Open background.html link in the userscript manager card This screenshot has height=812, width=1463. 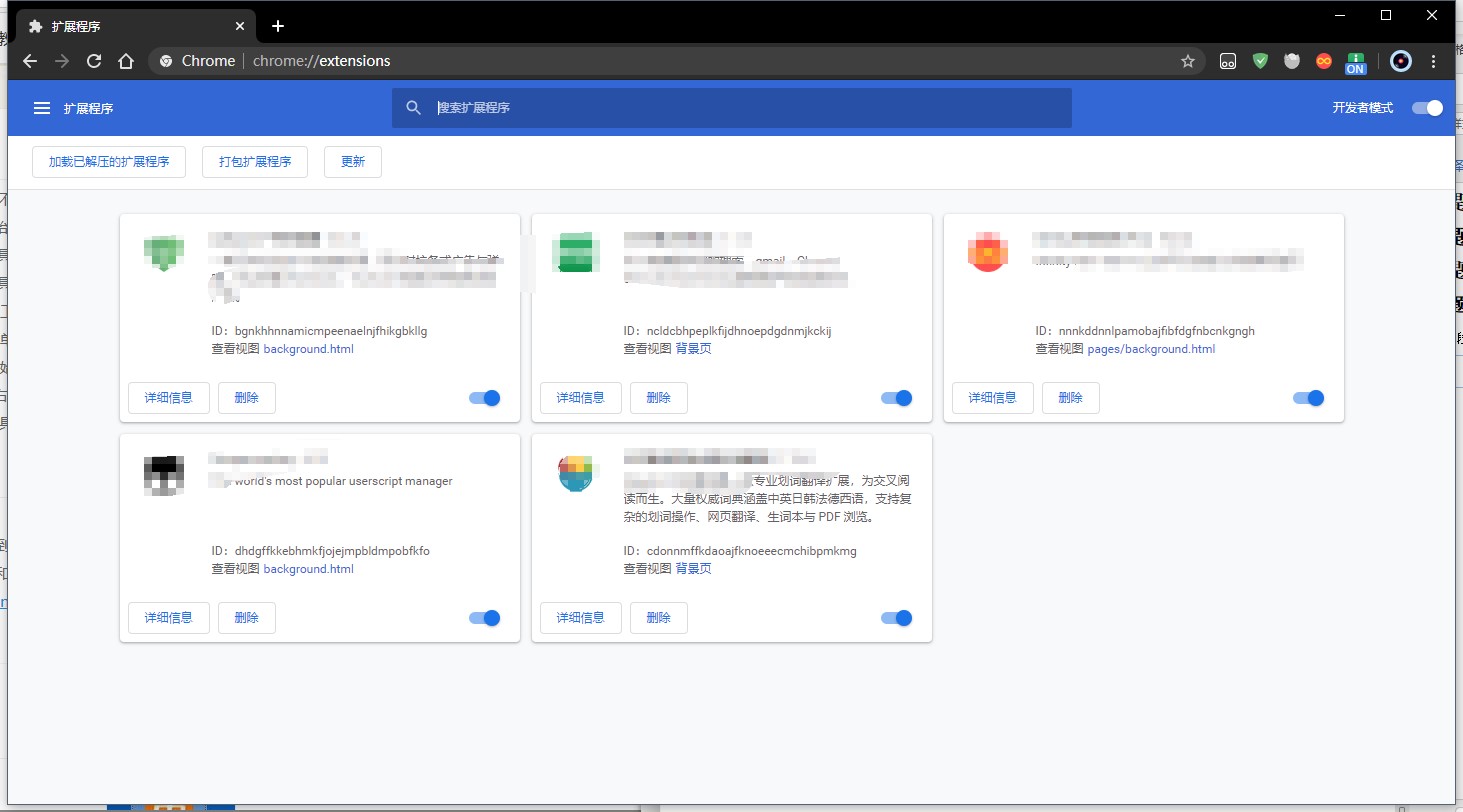(308, 569)
